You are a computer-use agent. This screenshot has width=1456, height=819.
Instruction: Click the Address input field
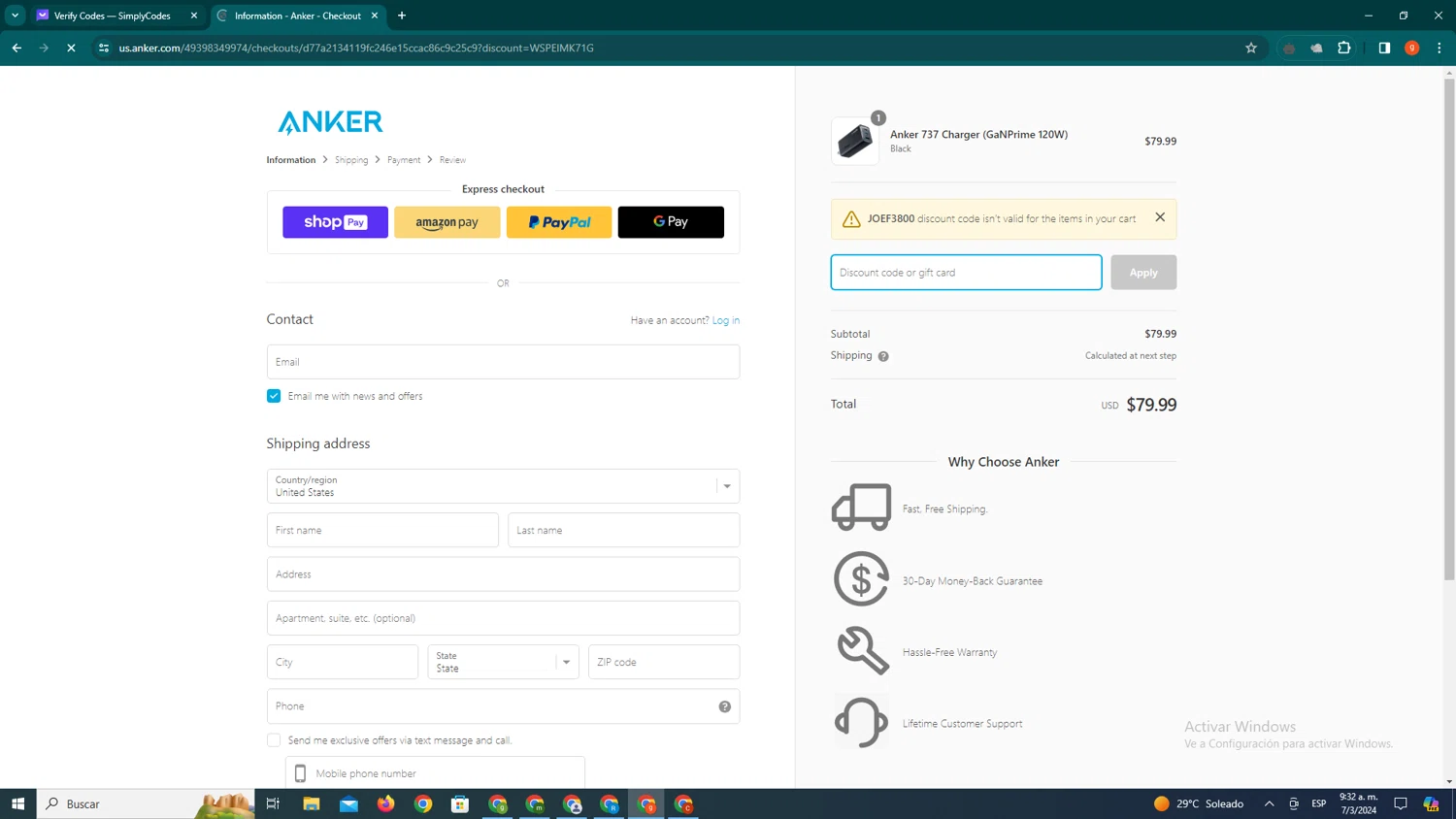pyautogui.click(x=503, y=574)
